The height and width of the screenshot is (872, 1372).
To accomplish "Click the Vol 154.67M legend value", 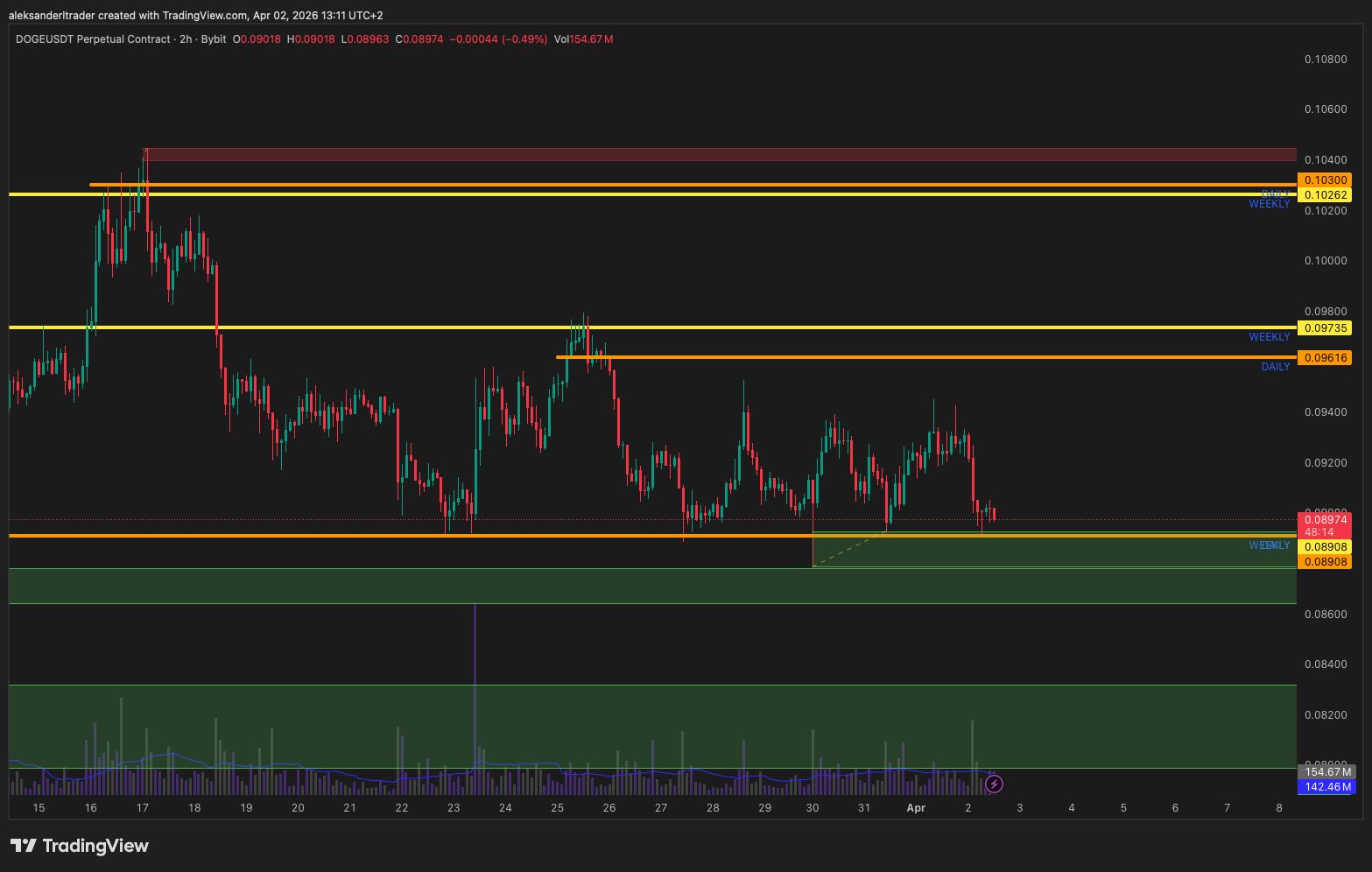I will point(583,39).
